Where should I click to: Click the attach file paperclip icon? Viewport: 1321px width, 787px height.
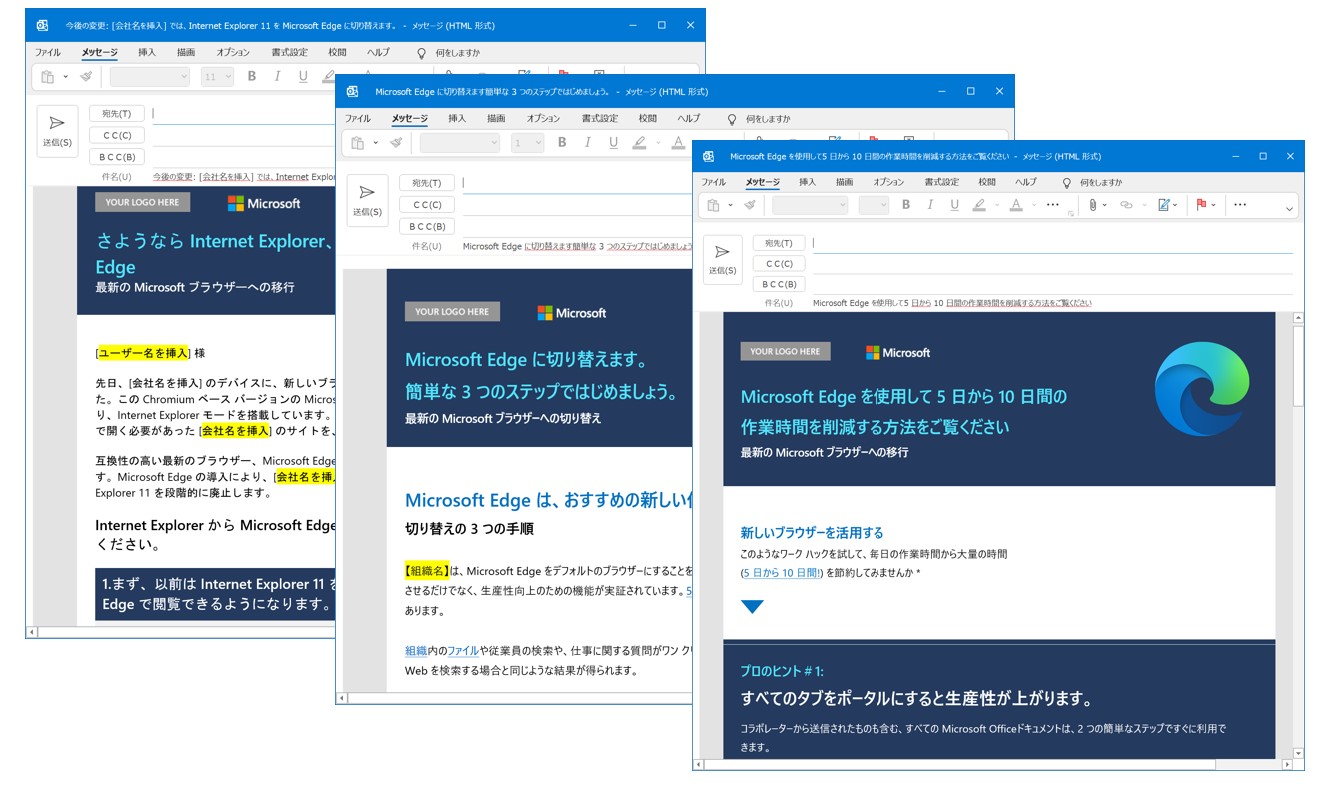point(1093,205)
